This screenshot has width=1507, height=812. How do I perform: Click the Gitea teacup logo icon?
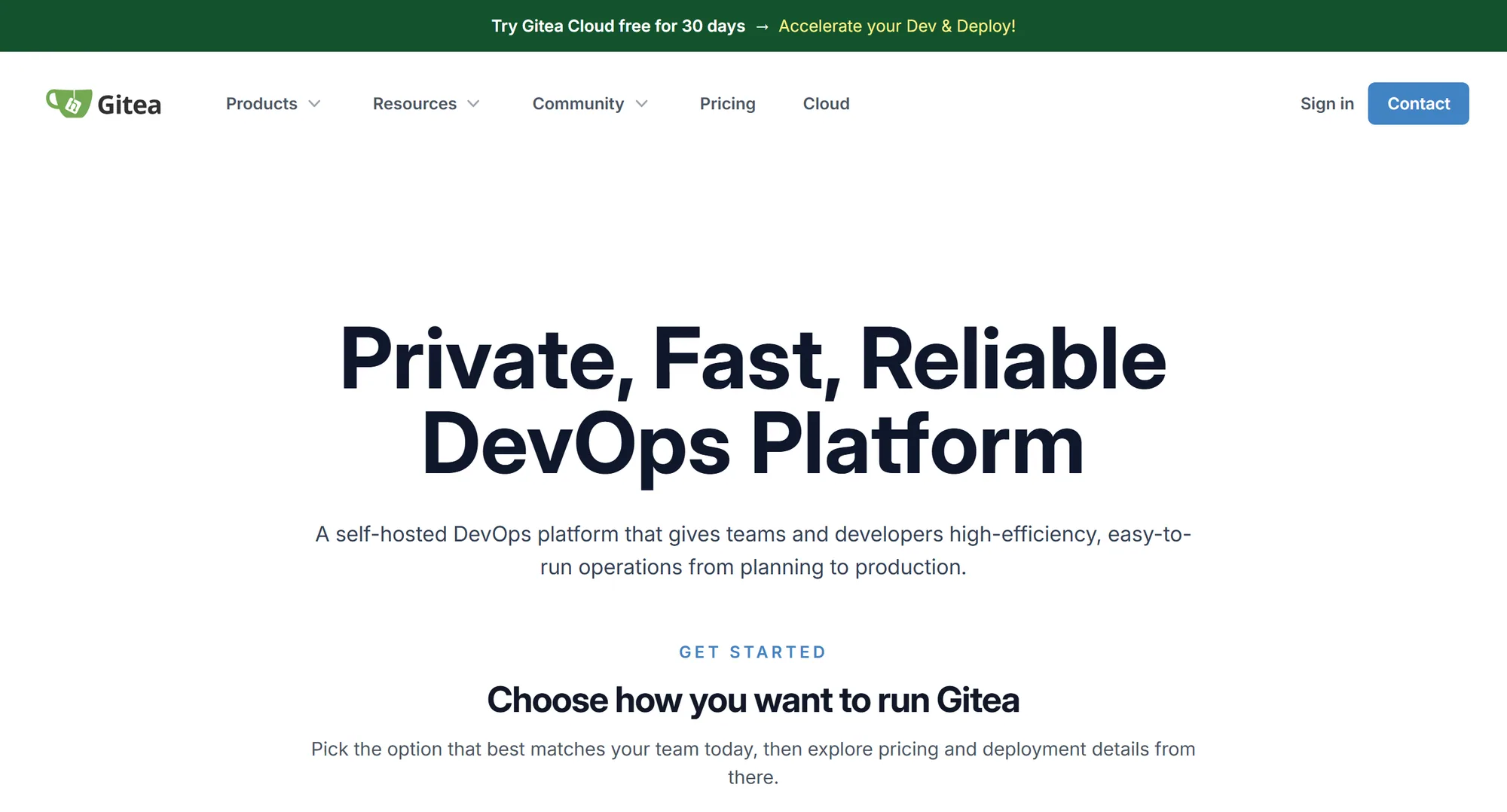[69, 103]
